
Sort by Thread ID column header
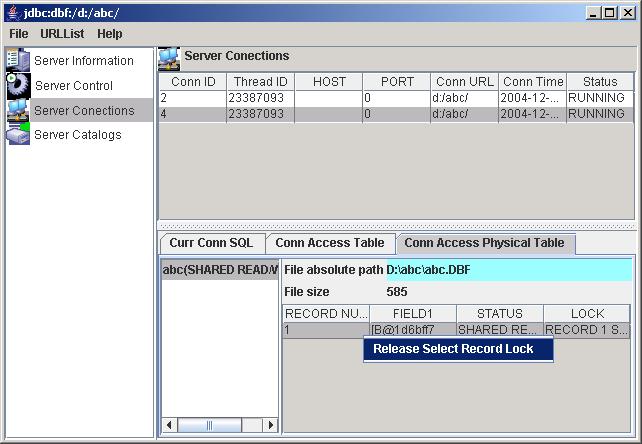(x=260, y=82)
